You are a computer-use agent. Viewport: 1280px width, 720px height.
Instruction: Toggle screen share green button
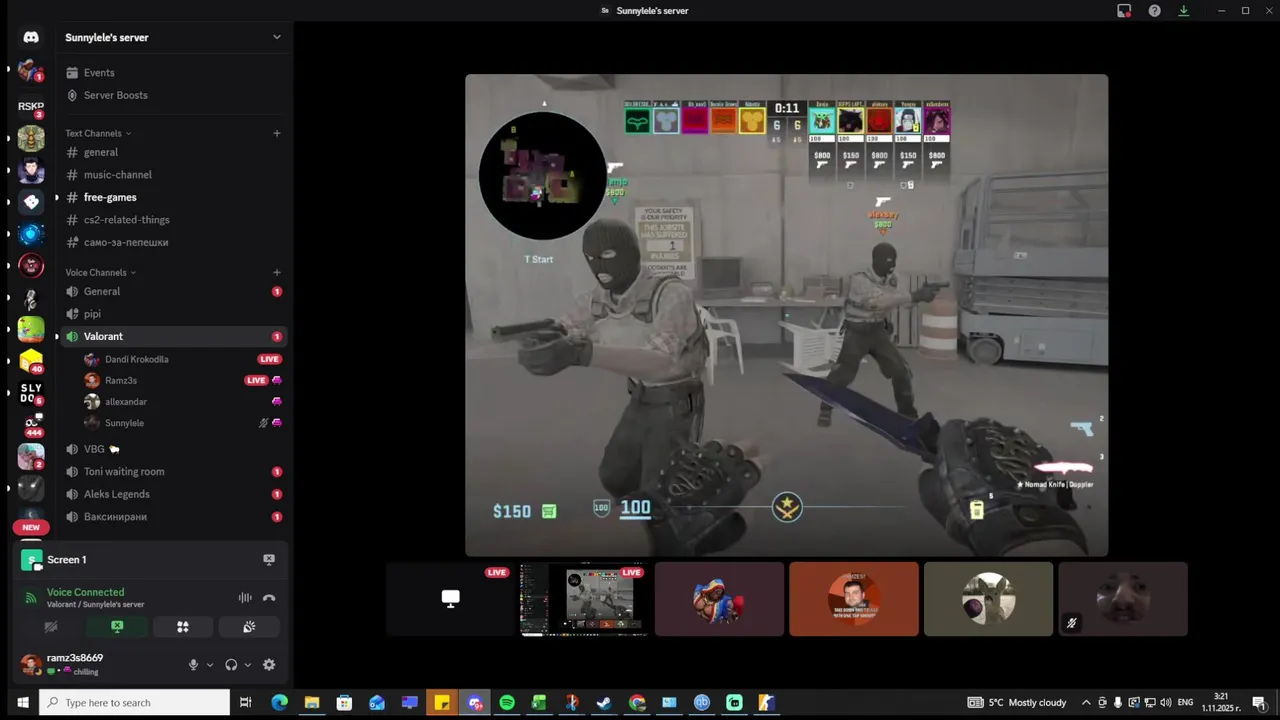pos(117,627)
